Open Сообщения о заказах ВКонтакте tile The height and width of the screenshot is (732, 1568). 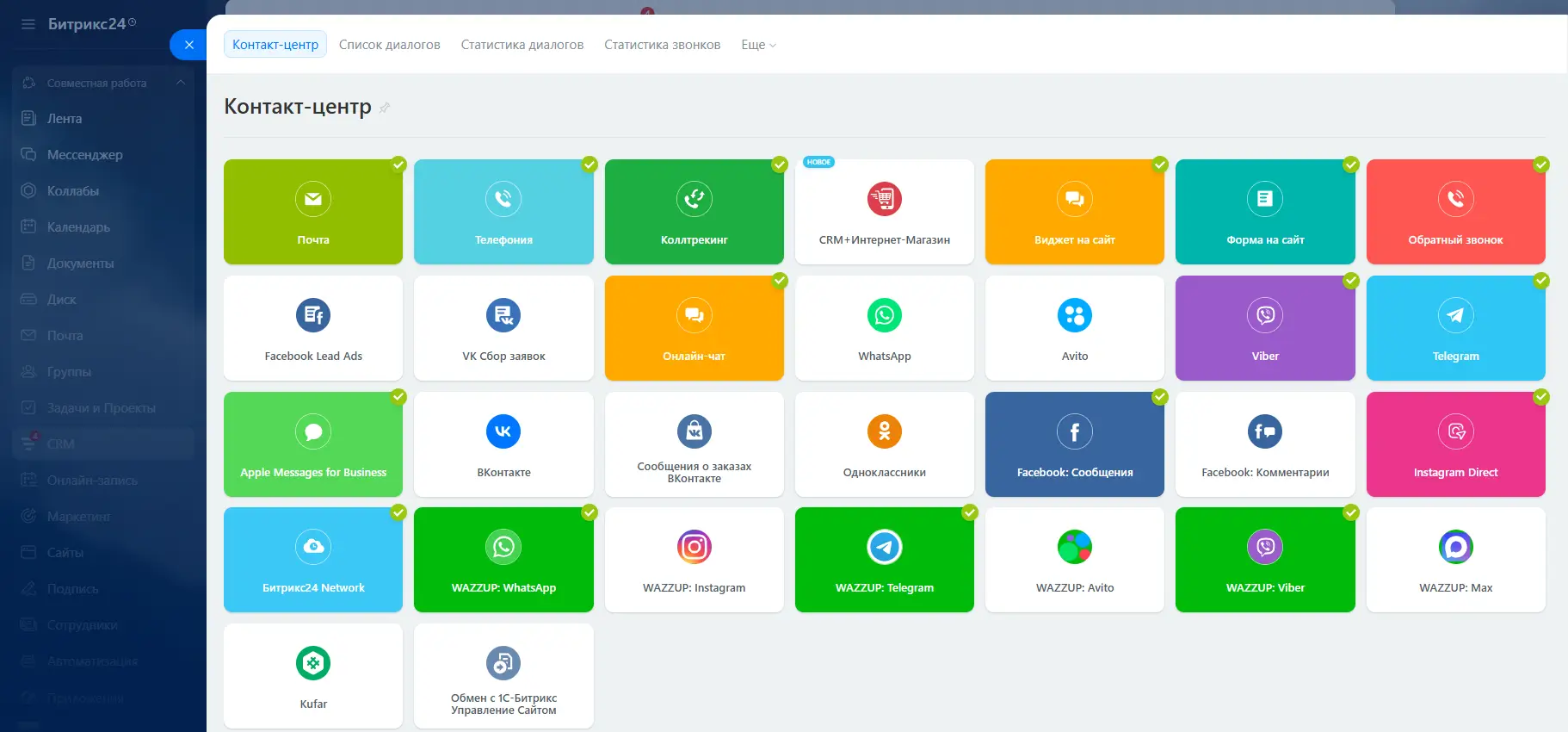[694, 444]
